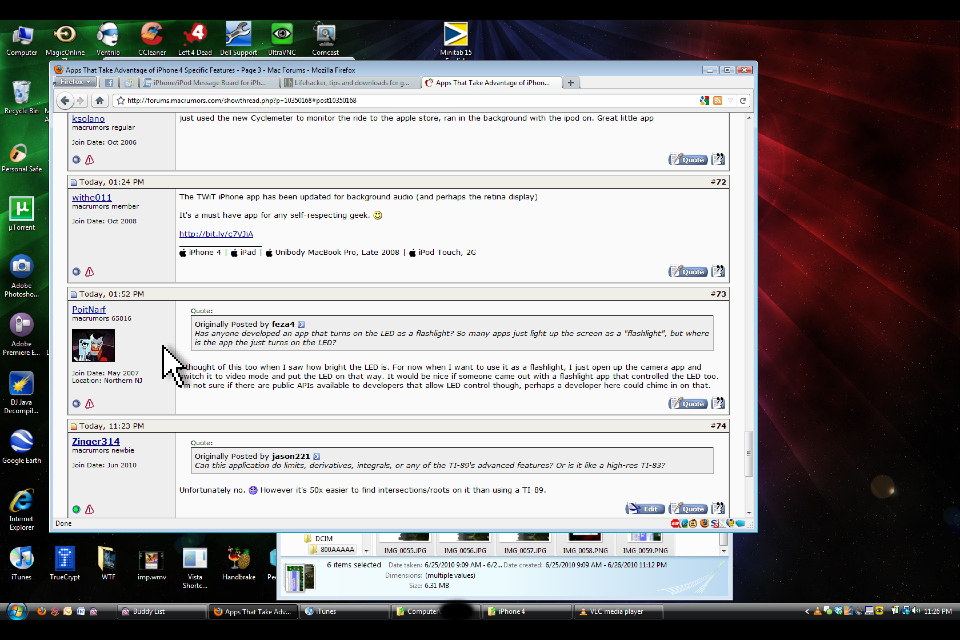Click PoitNarf's avatar image
The height and width of the screenshot is (640, 960).
click(93, 345)
